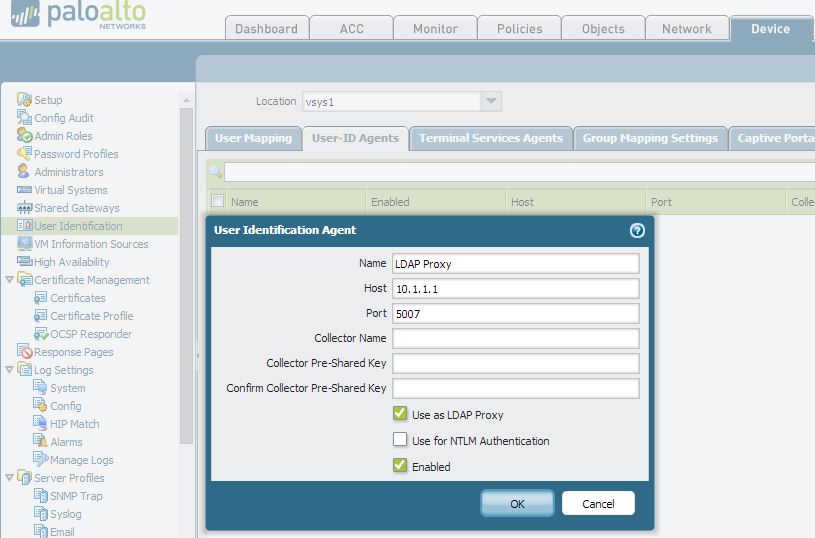Click the User Identification icon

(x=24, y=225)
